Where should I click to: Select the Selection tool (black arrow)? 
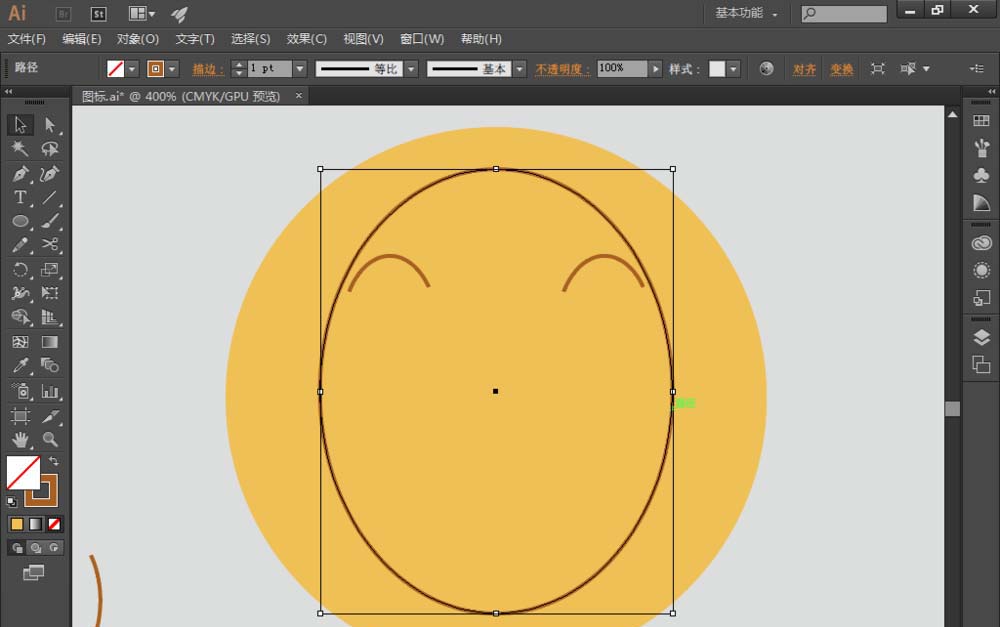[20, 124]
